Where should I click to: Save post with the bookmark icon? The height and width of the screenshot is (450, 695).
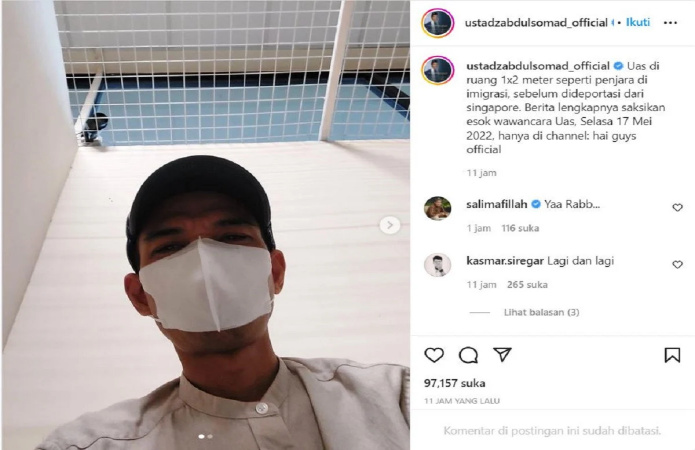pos(672,355)
